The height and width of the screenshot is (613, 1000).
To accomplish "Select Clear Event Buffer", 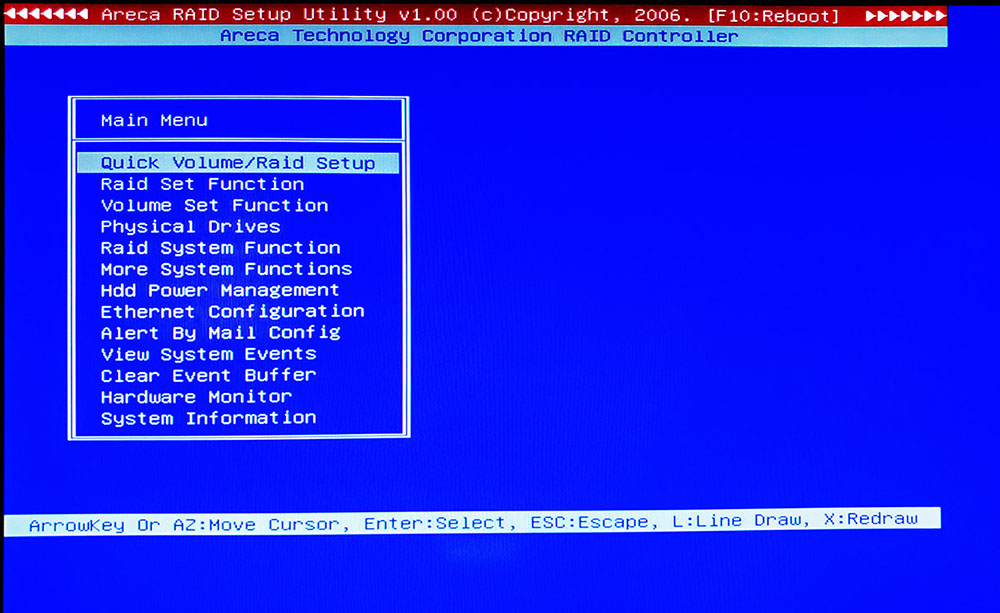I will 208,375.
